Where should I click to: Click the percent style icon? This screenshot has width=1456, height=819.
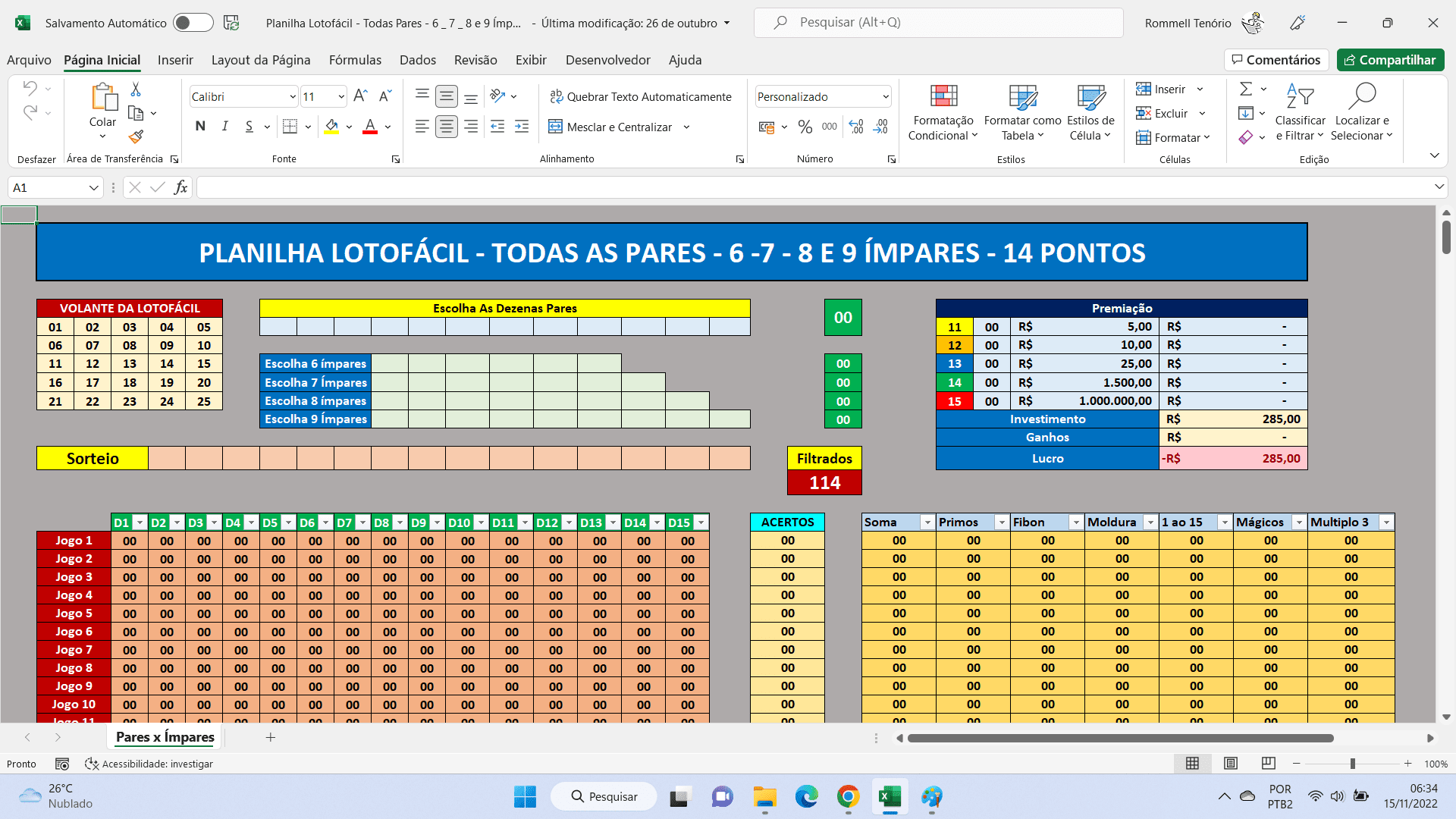(x=805, y=127)
